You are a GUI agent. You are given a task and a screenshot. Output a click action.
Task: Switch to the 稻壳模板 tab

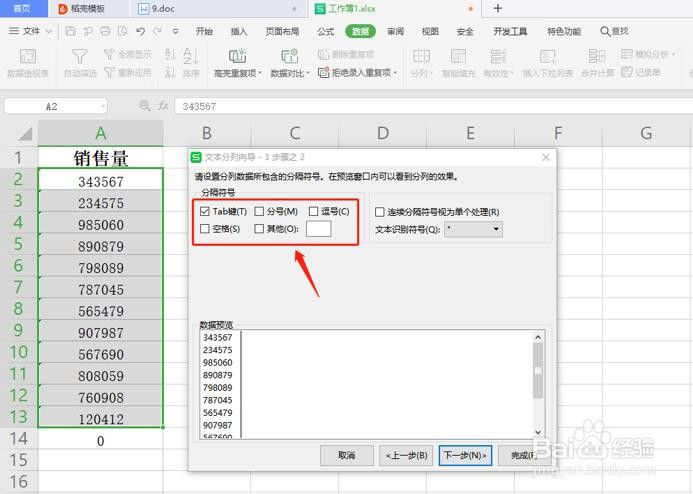point(88,8)
